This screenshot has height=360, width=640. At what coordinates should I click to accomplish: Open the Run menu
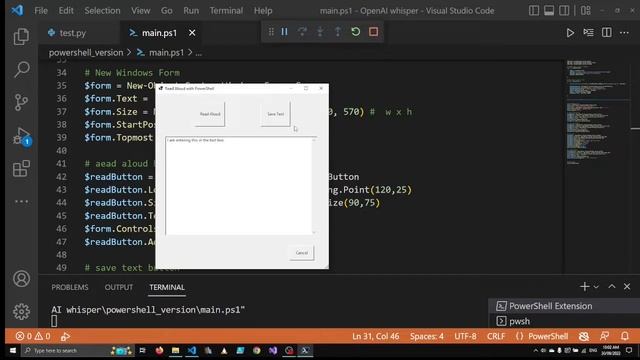coord(191,11)
